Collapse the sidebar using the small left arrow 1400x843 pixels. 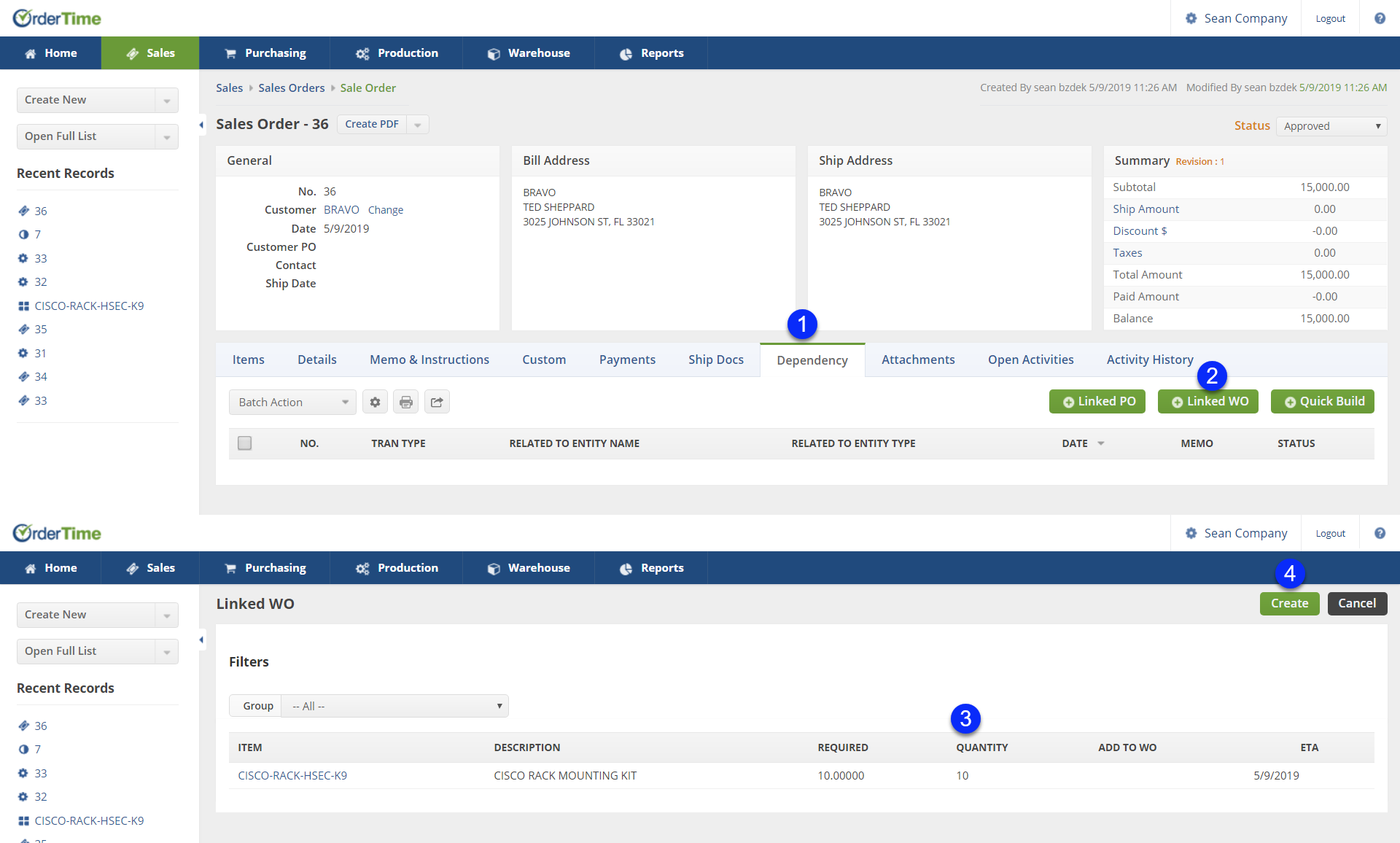tap(201, 125)
